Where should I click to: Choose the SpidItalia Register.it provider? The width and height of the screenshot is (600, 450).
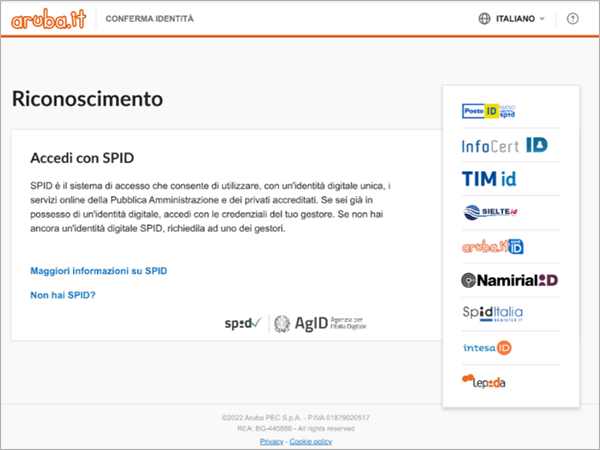click(x=492, y=313)
